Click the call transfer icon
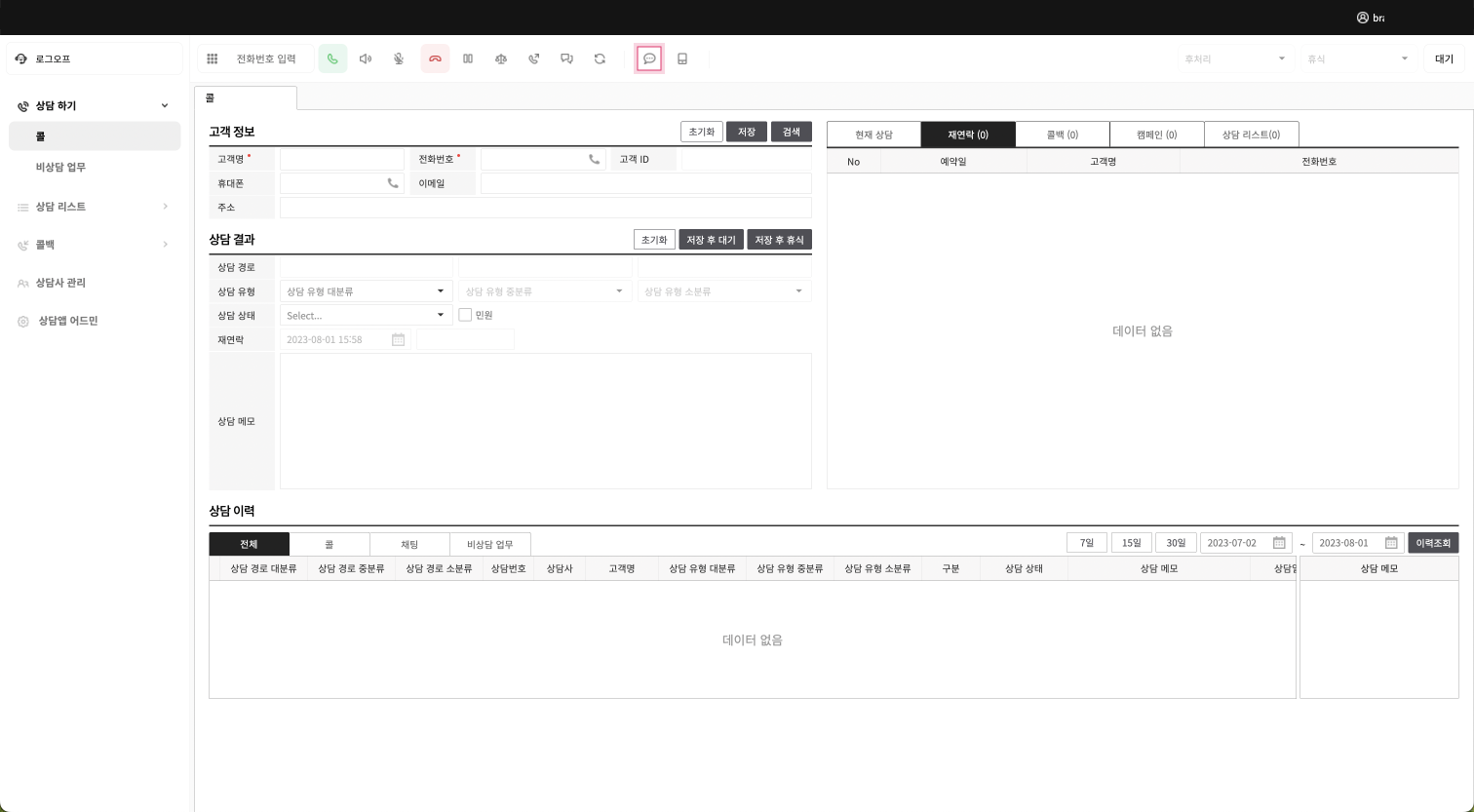Image resolution: width=1474 pixels, height=812 pixels. tap(534, 58)
